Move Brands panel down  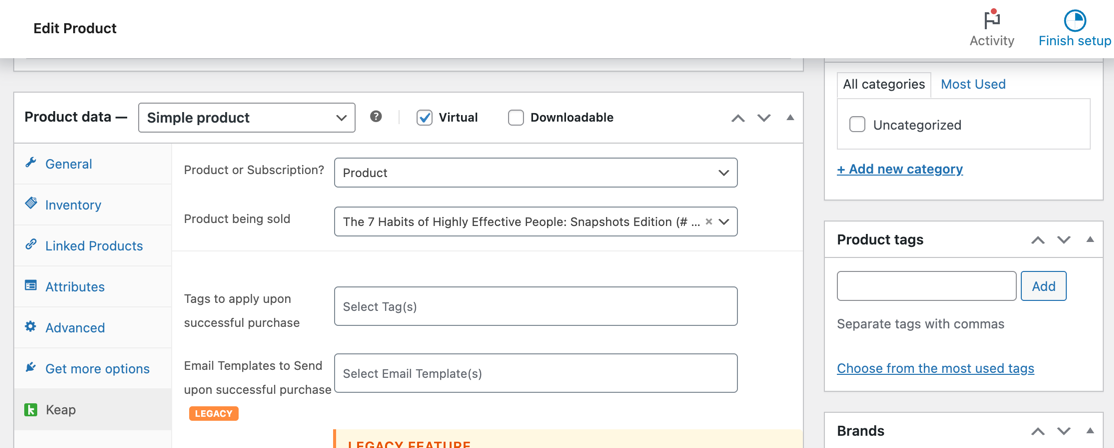[1064, 431]
